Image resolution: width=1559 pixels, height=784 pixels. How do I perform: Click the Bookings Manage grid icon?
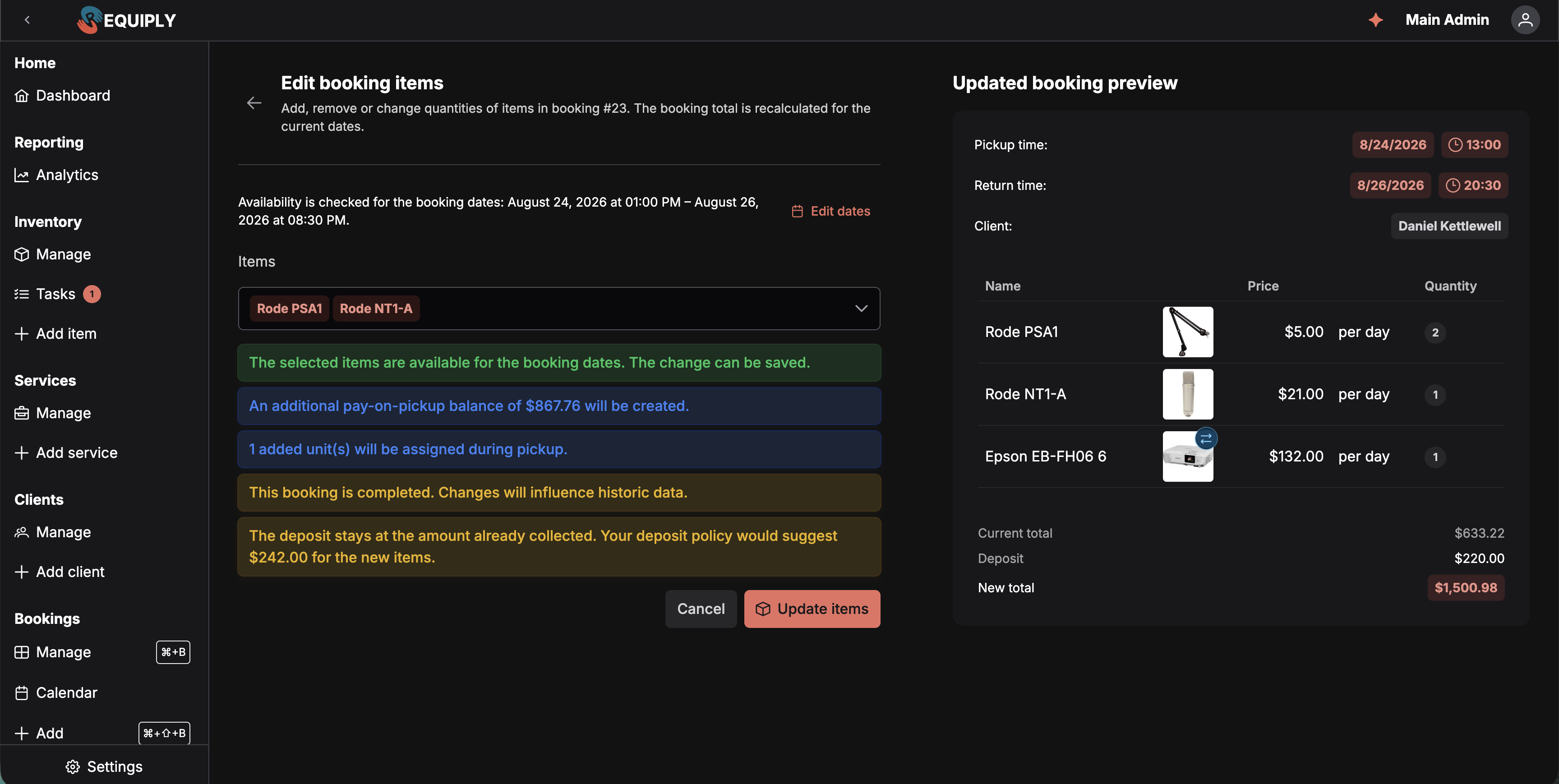coord(22,652)
